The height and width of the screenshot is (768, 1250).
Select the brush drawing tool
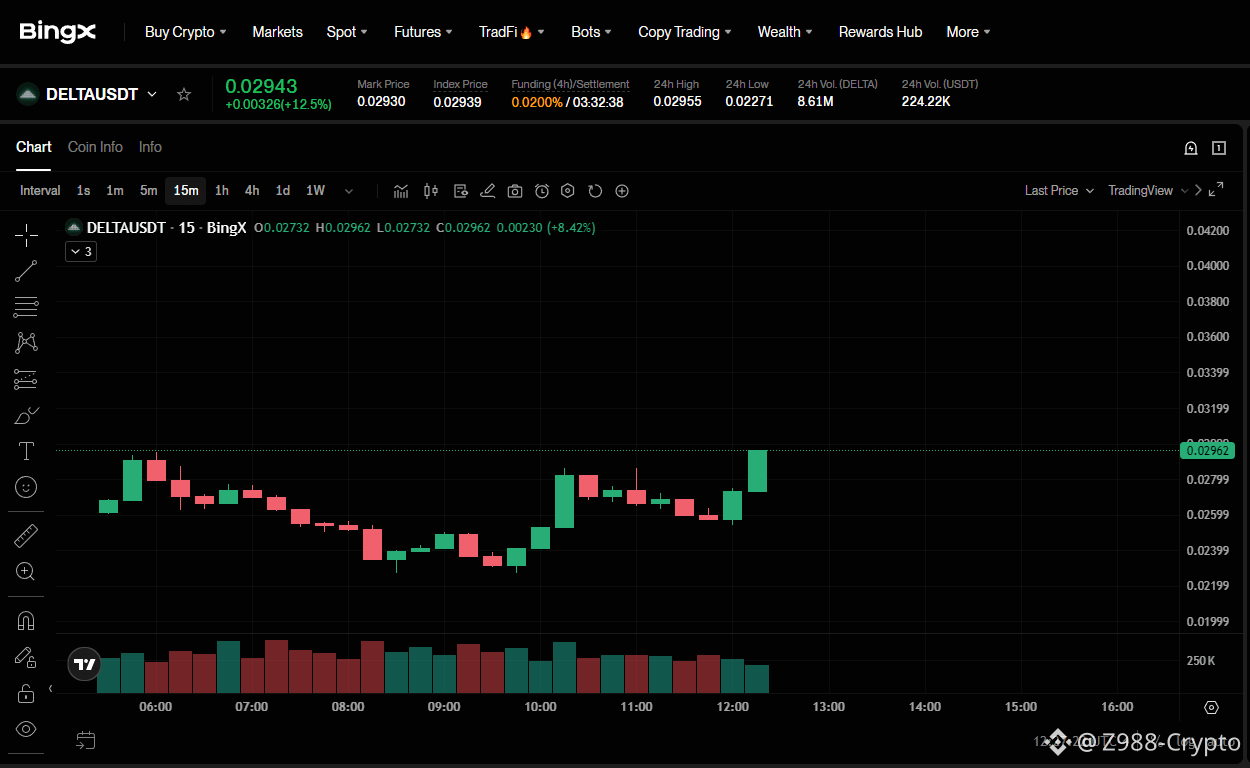pyautogui.click(x=26, y=415)
